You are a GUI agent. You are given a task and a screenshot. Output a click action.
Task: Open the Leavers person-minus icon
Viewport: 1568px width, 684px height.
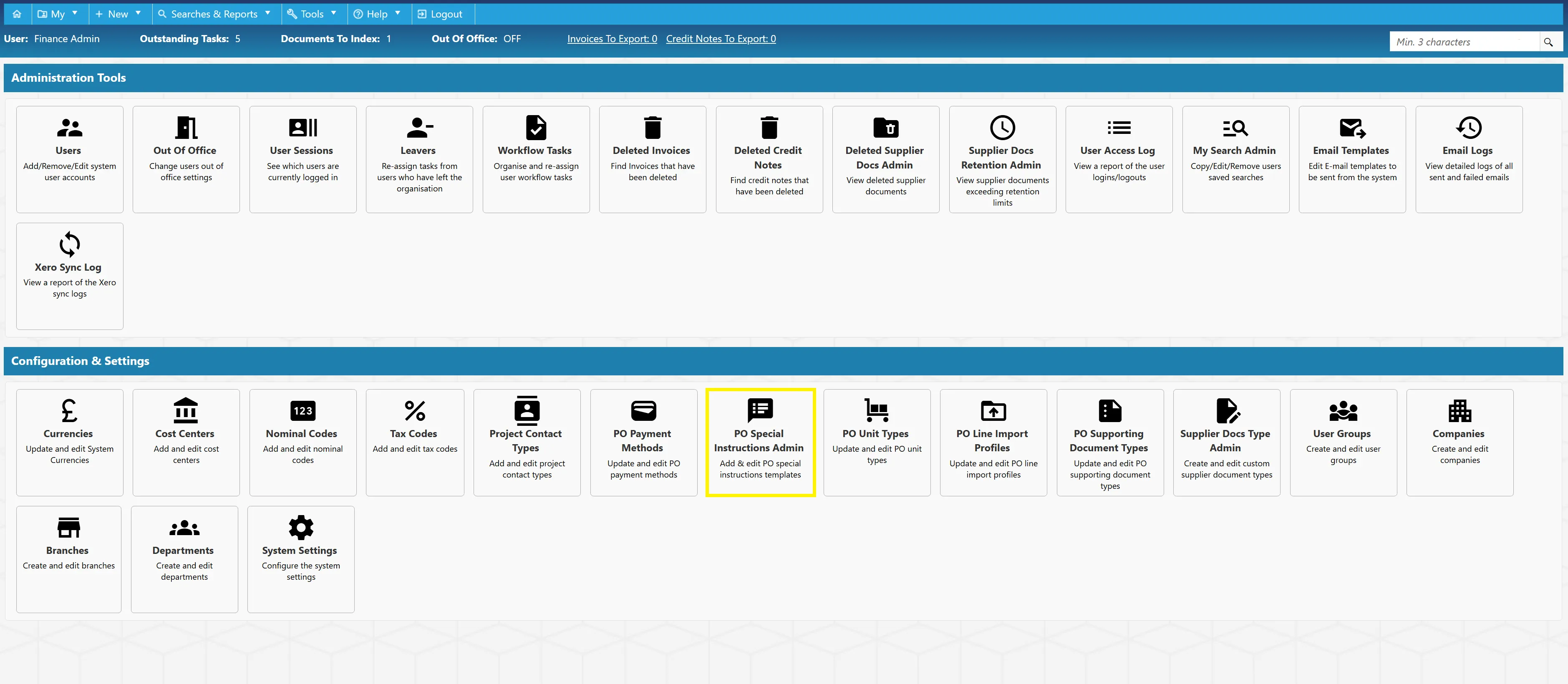419,128
